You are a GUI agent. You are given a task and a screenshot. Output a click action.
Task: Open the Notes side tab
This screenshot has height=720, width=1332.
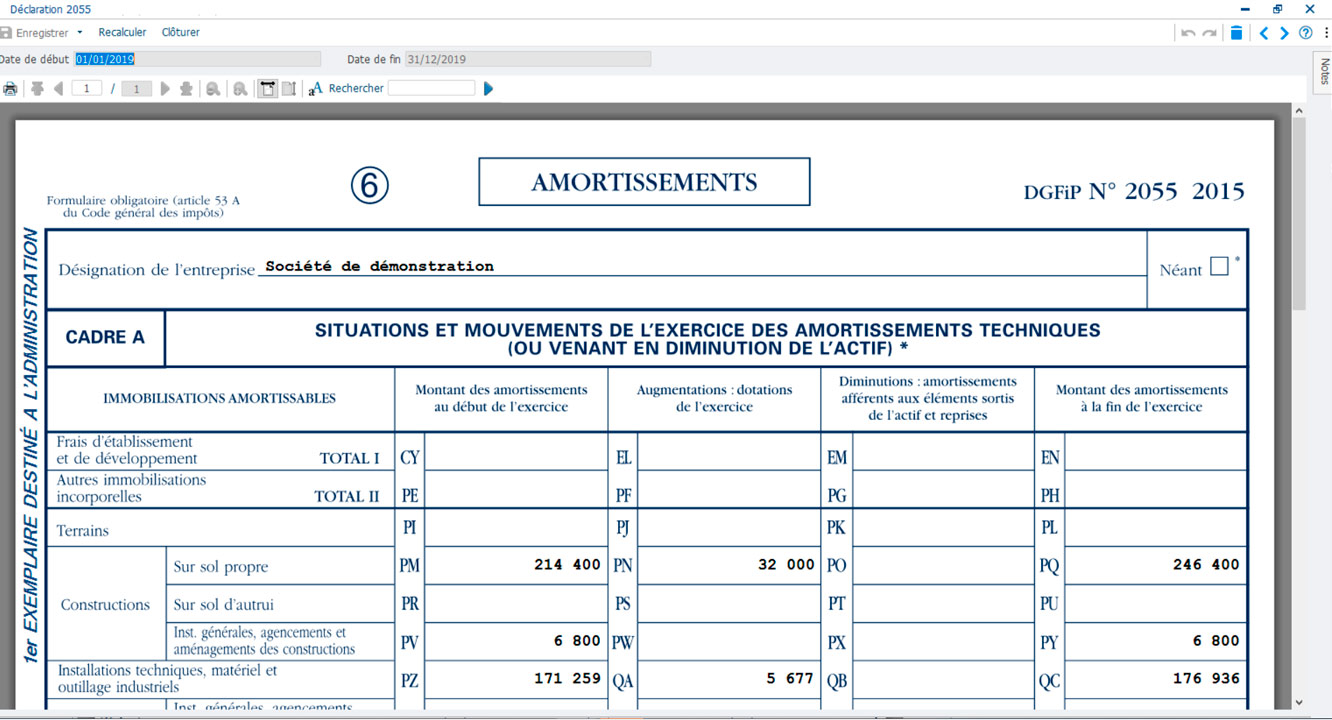pos(1323,72)
